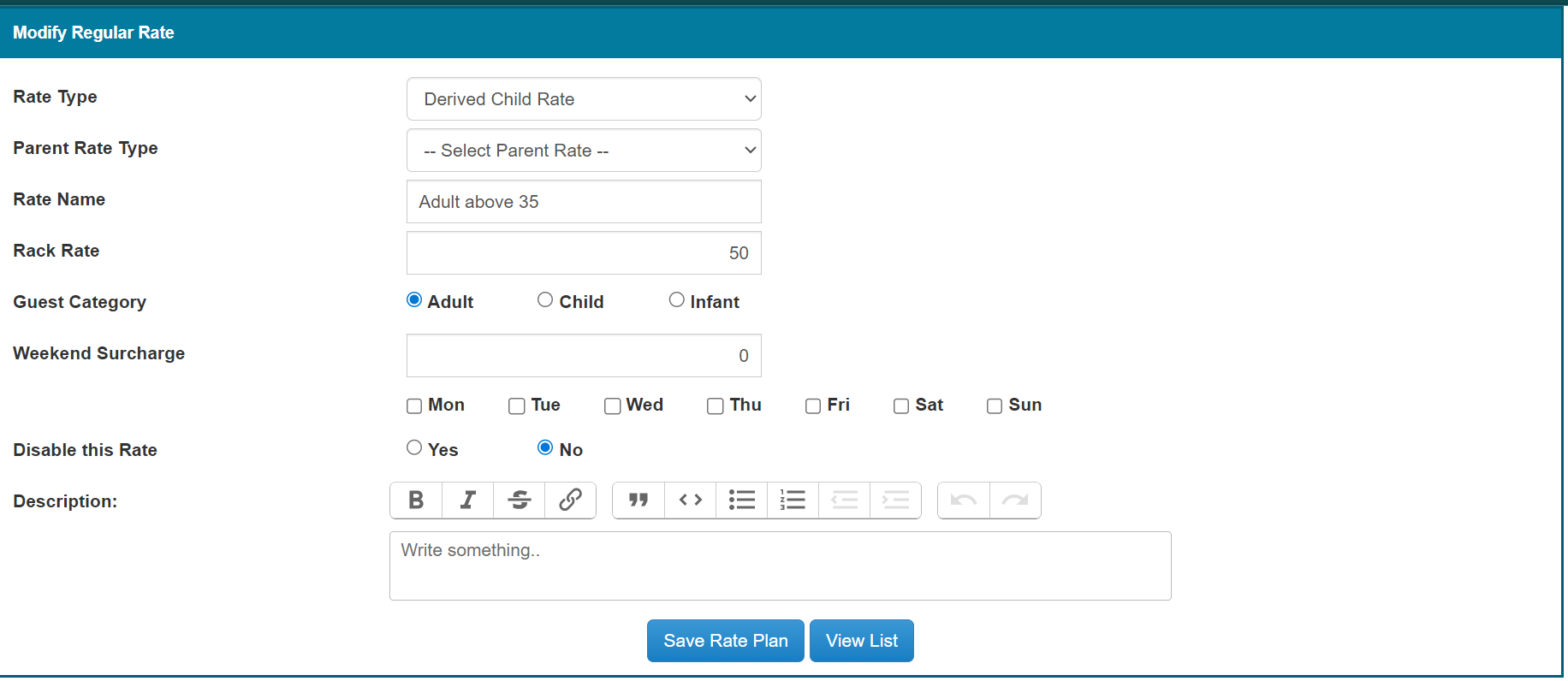The image size is (1568, 681).
Task: Toggle bold formatting in description editor
Action: click(x=416, y=500)
